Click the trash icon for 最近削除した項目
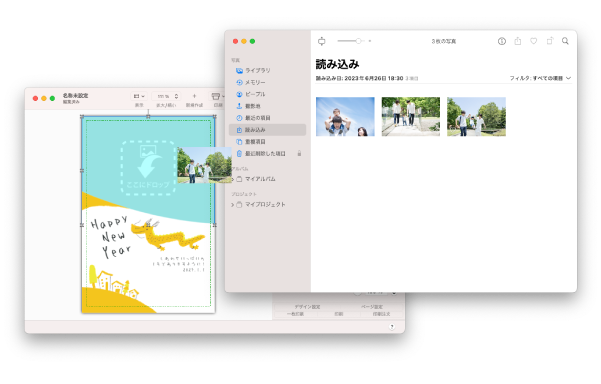The height and width of the screenshot is (384, 601). pos(239,154)
